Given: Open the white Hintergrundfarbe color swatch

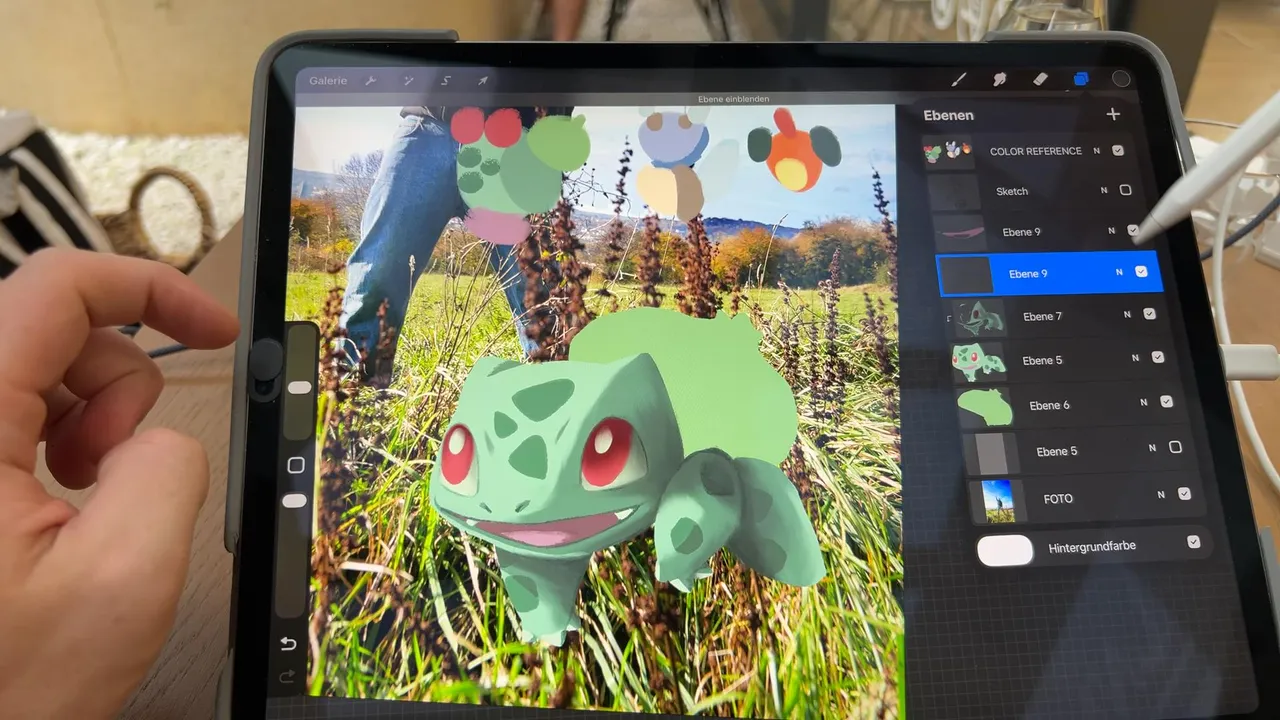Looking at the screenshot, I should (1005, 550).
